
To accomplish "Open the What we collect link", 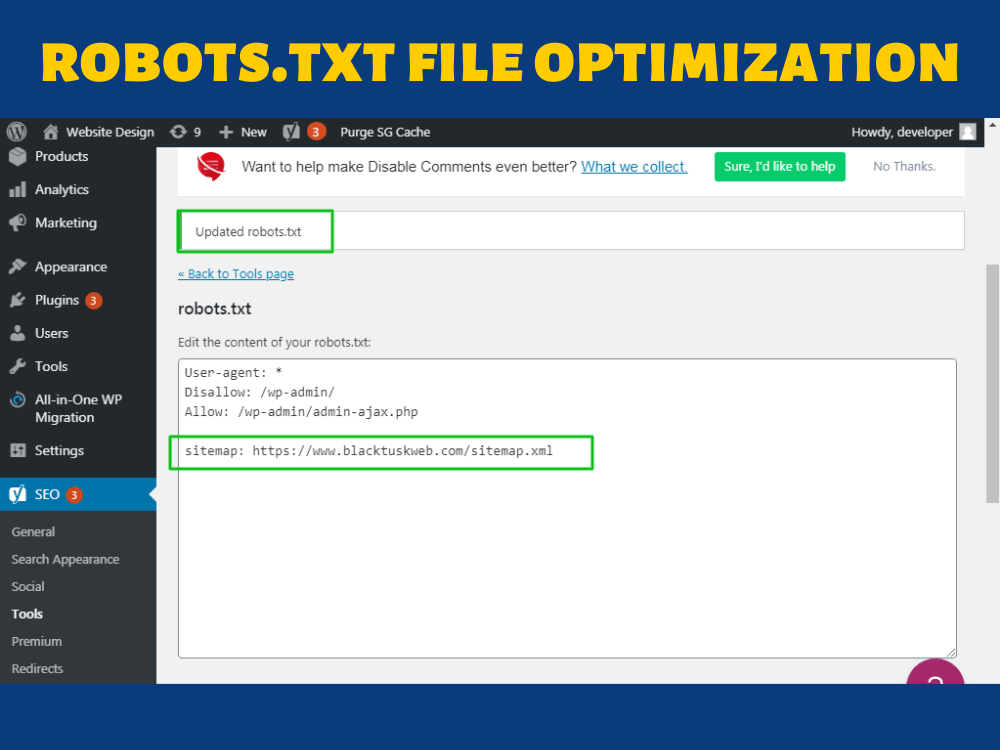I will click(x=634, y=166).
